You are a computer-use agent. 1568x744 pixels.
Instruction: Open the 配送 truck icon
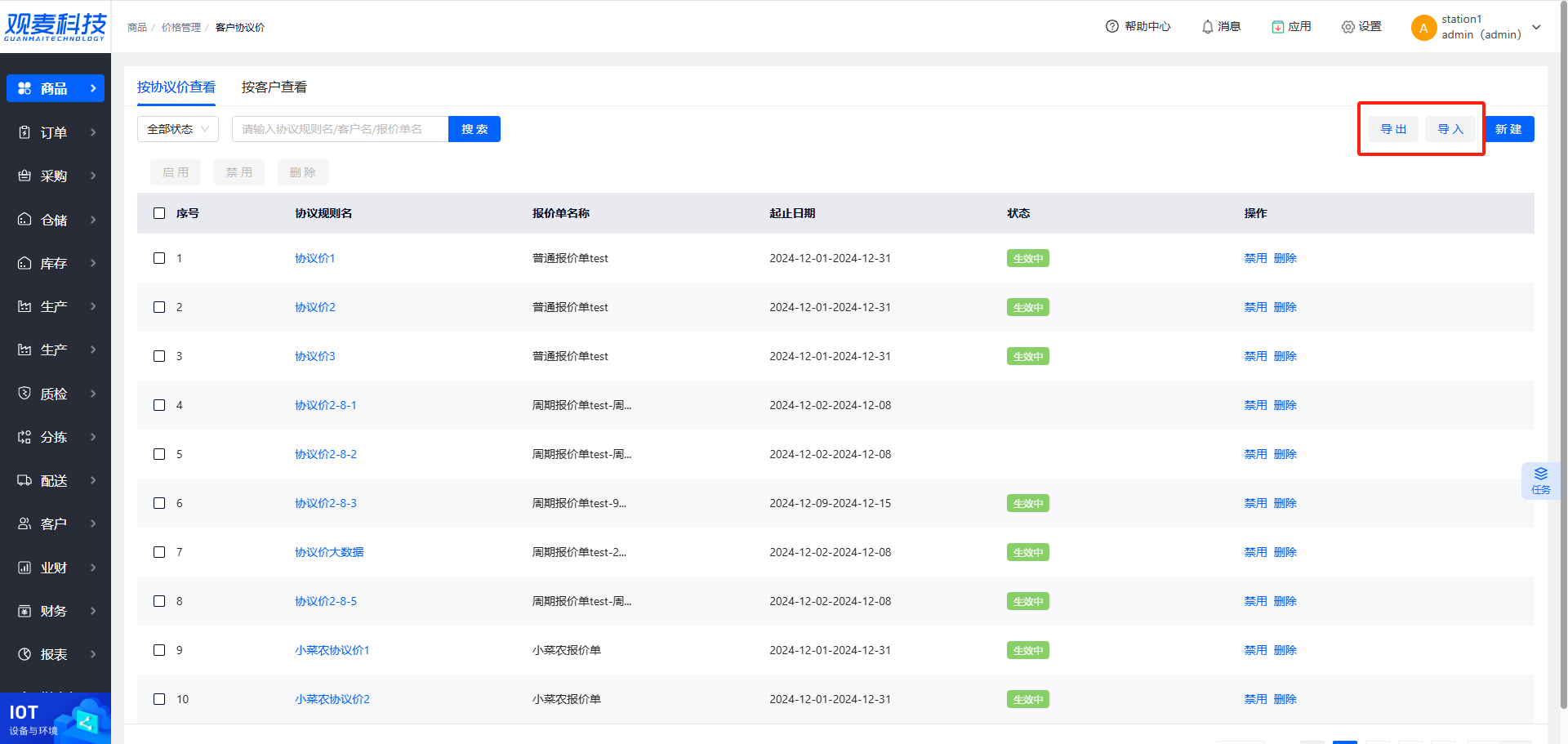(x=24, y=480)
